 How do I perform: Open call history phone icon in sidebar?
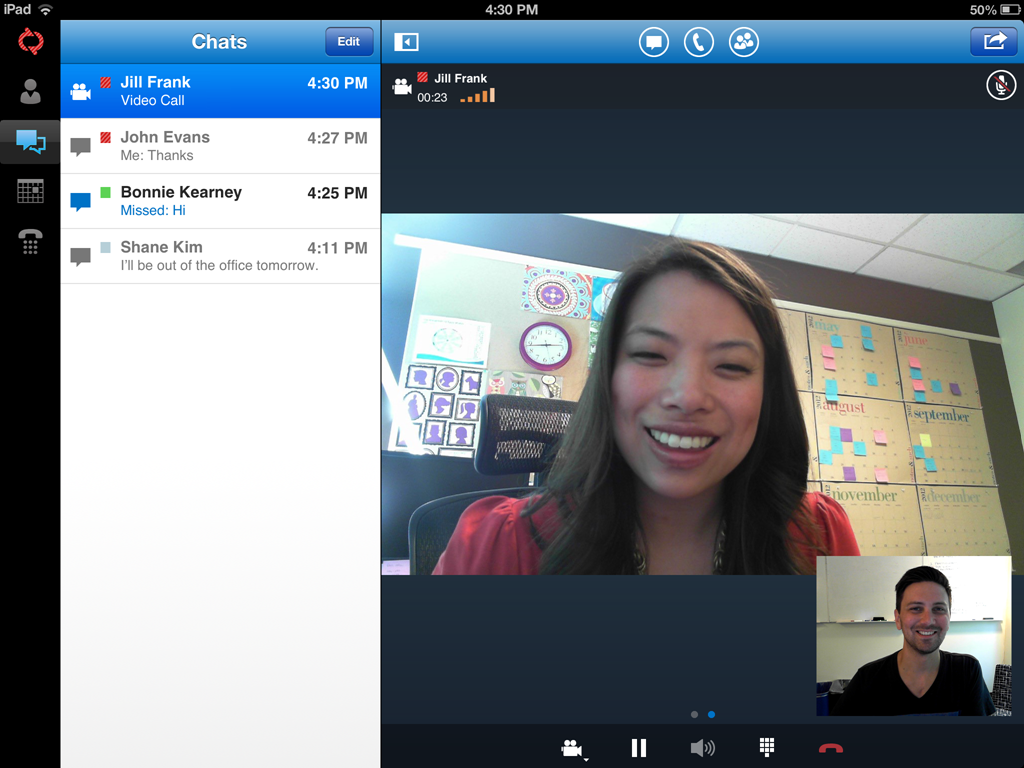[x=29, y=242]
